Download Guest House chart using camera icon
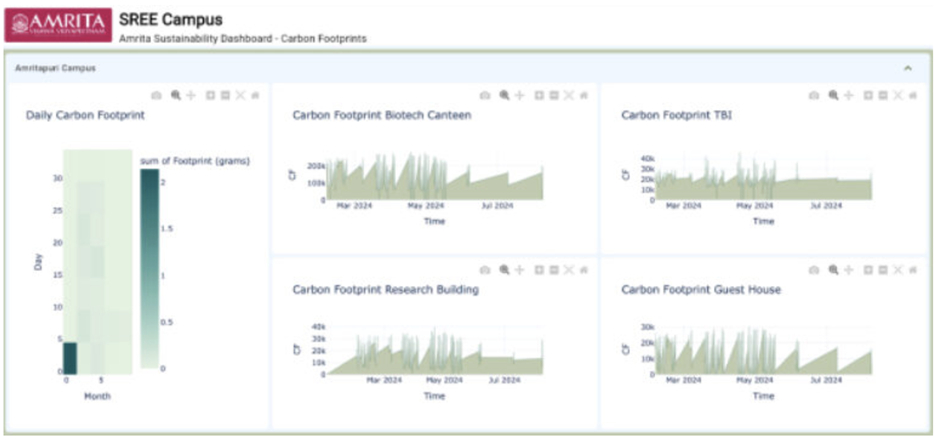This screenshot has width=944, height=448. [813, 270]
